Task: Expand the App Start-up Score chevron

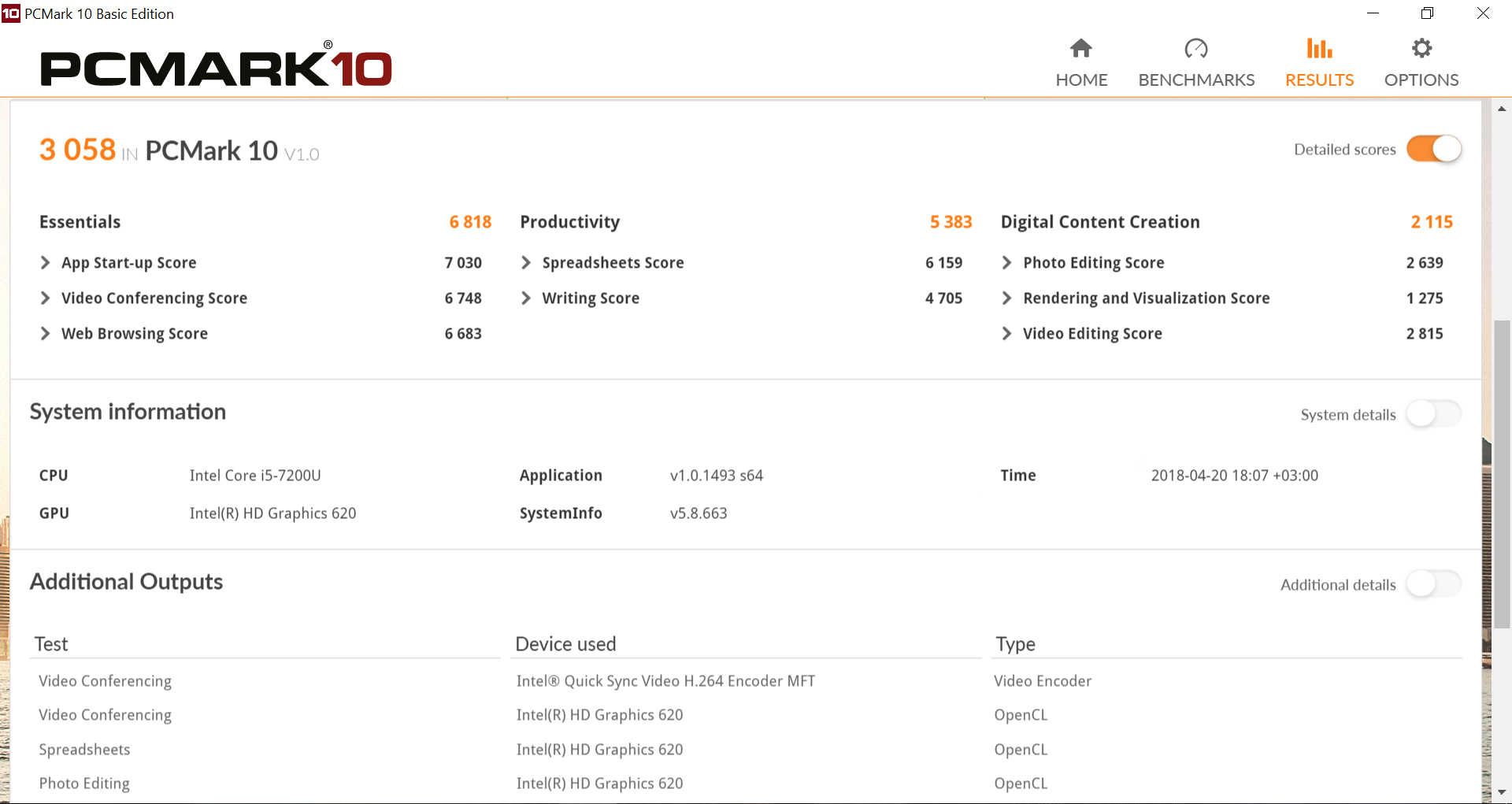Action: point(46,262)
